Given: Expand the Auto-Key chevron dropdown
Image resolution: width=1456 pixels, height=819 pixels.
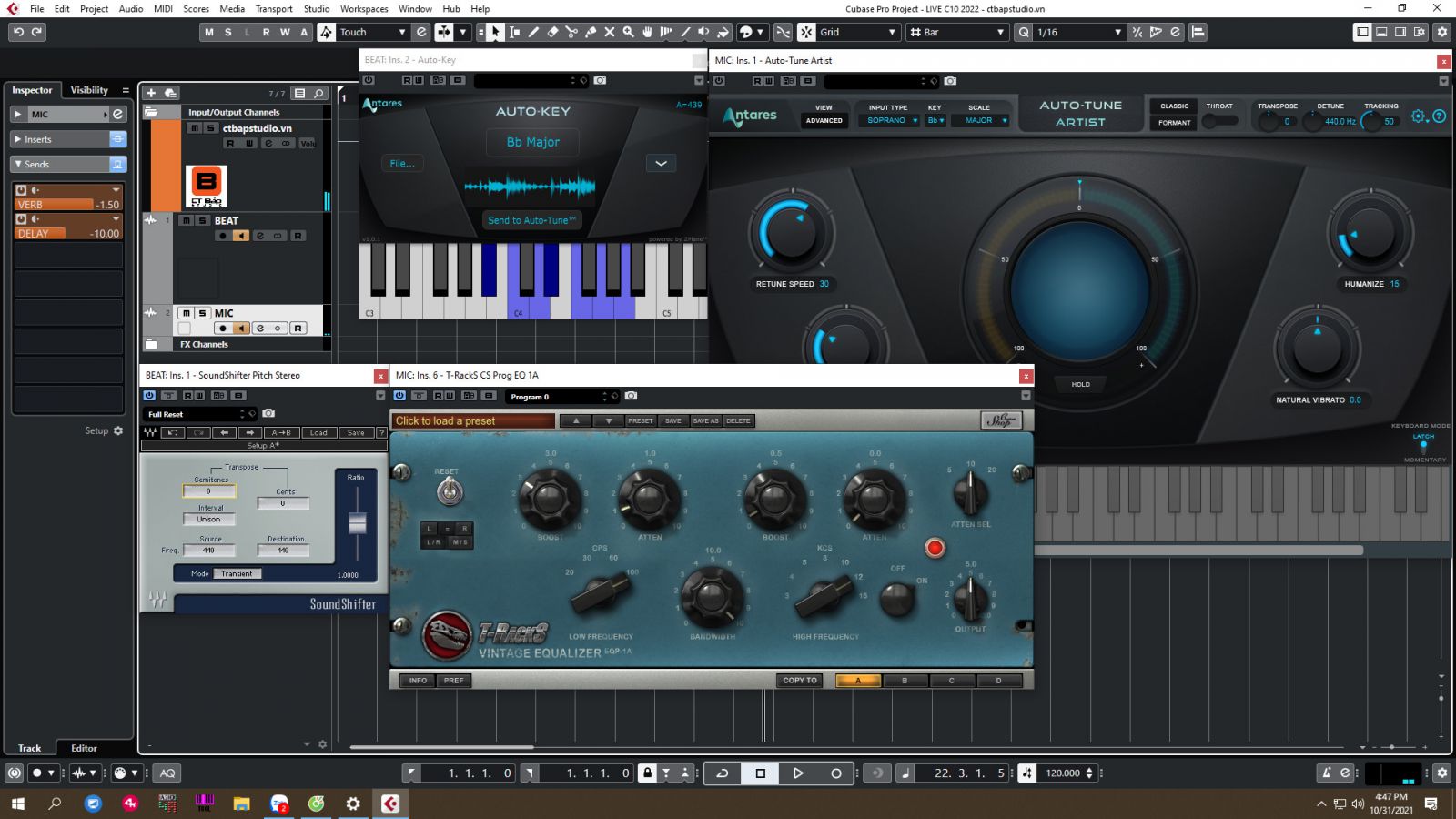Looking at the screenshot, I should pos(662,164).
